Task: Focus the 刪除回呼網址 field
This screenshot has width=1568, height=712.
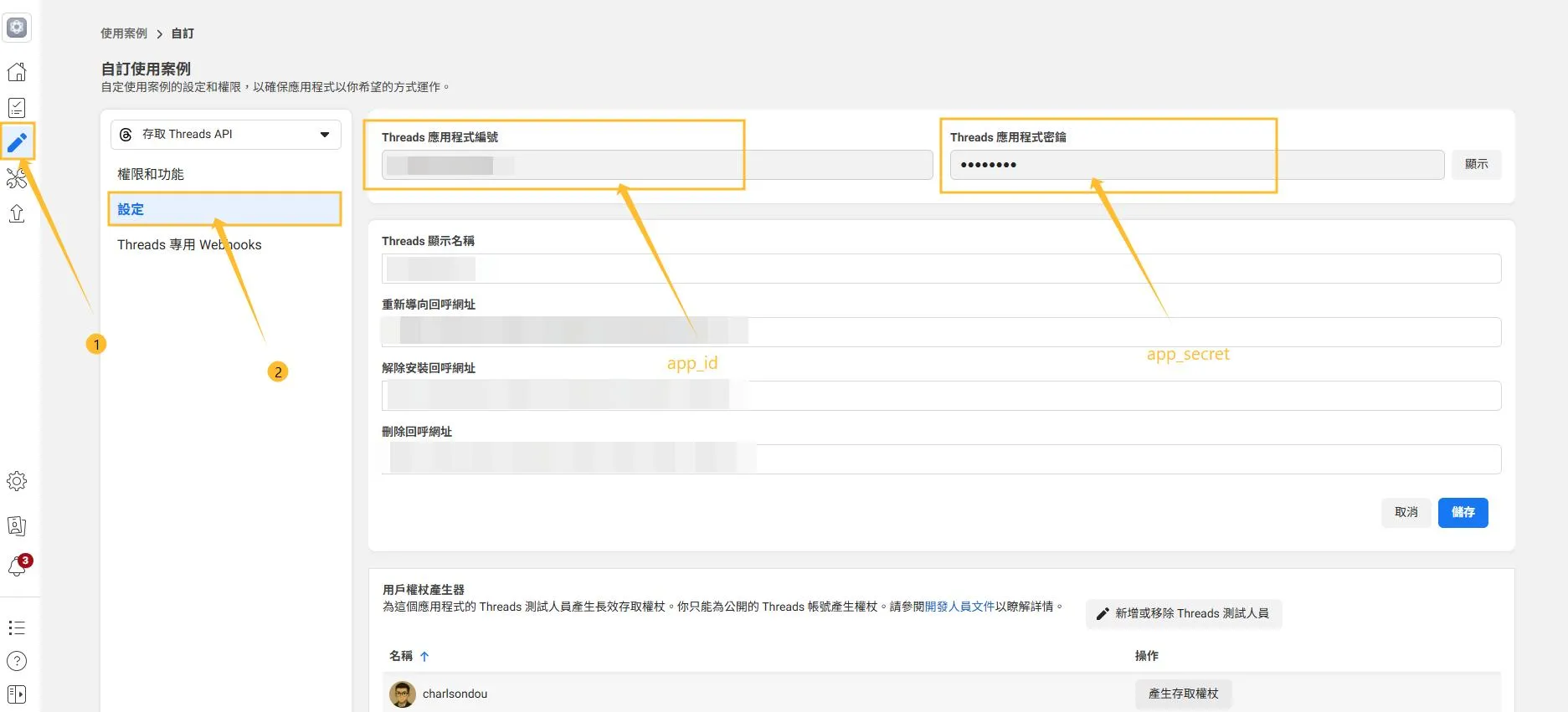Action: (x=941, y=459)
